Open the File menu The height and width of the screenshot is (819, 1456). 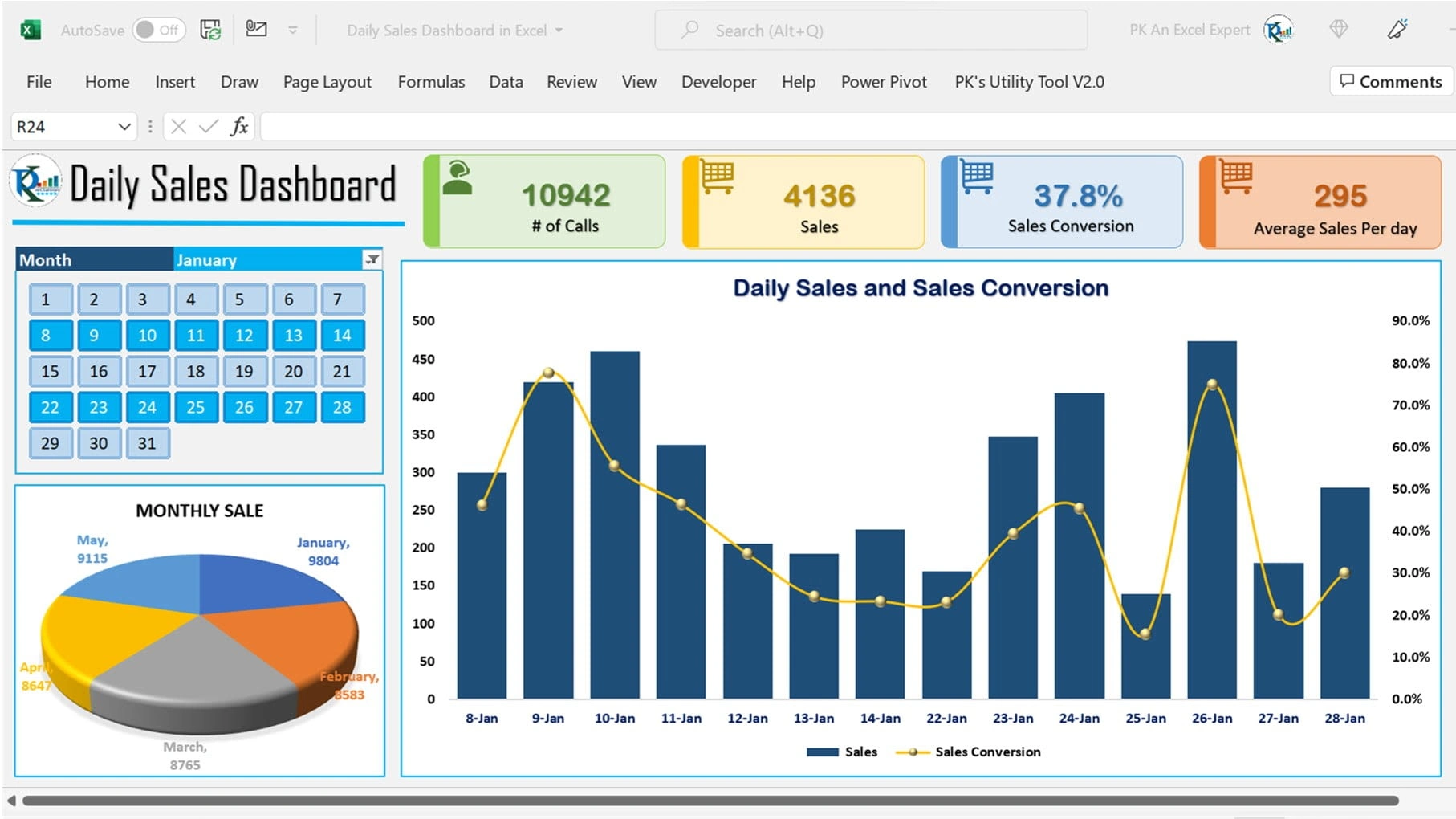(x=39, y=82)
